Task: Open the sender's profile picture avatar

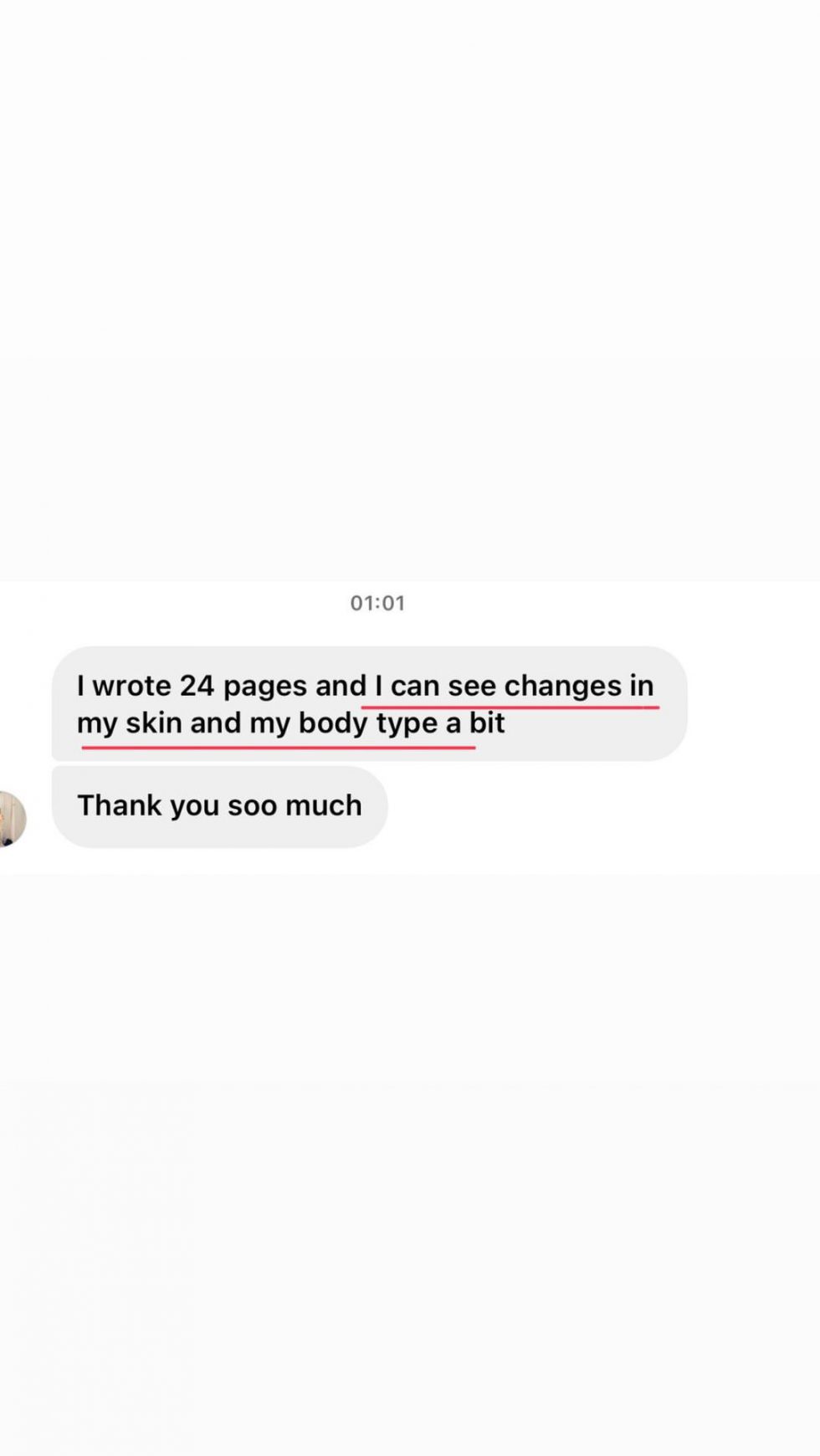Action: coord(12,819)
